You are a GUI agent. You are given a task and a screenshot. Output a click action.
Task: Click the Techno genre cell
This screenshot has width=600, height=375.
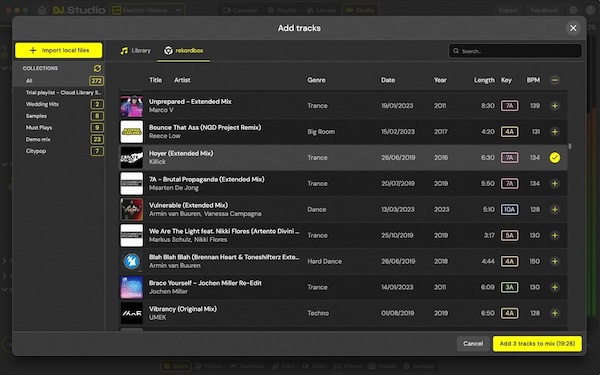[318, 313]
